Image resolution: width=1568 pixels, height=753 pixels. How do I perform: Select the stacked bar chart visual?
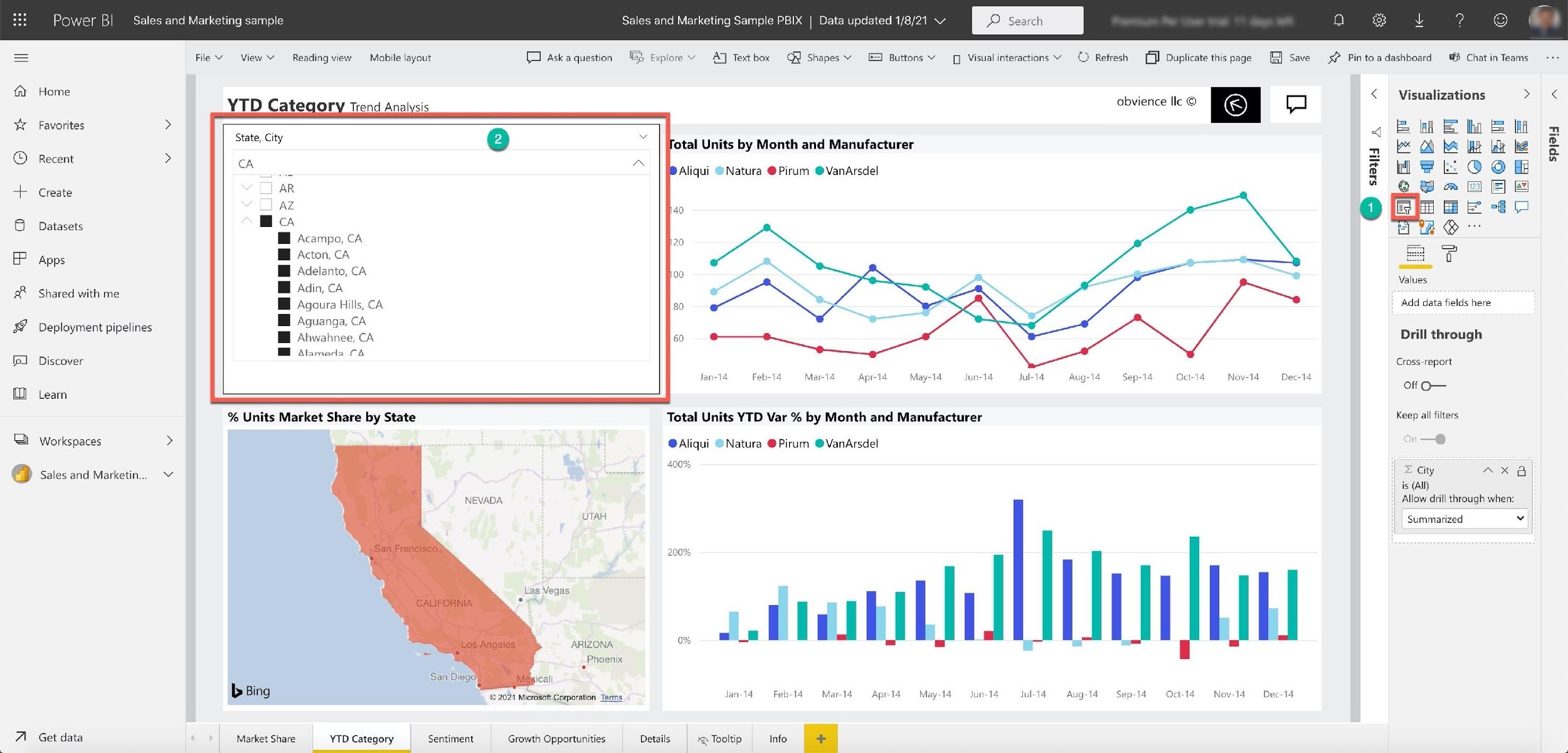tap(1404, 126)
